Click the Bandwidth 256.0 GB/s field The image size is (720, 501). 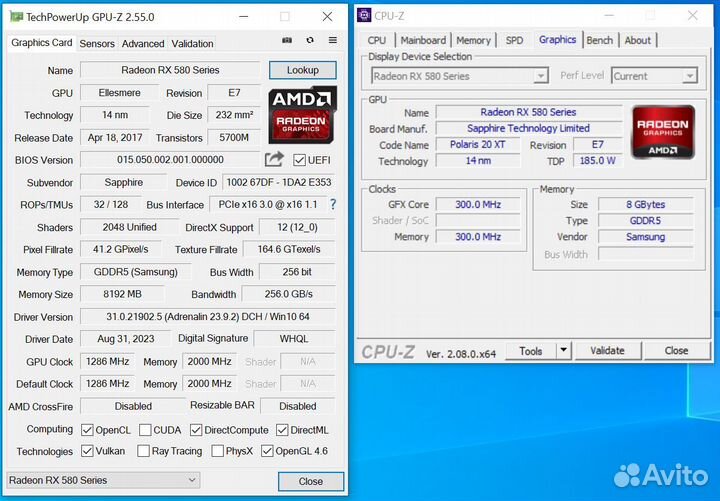click(289, 294)
